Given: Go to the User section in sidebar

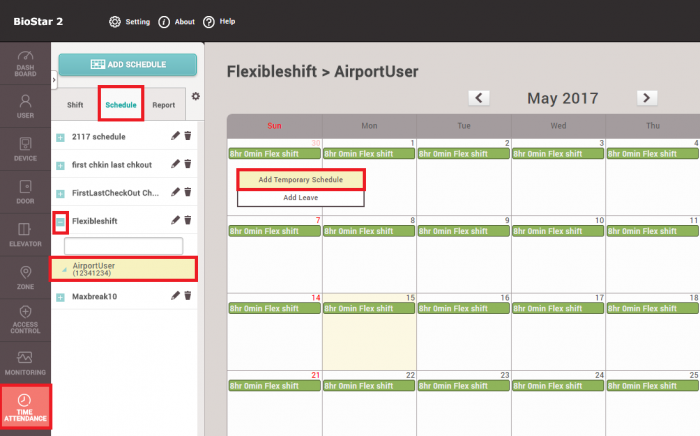Looking at the screenshot, I should pos(25,108).
